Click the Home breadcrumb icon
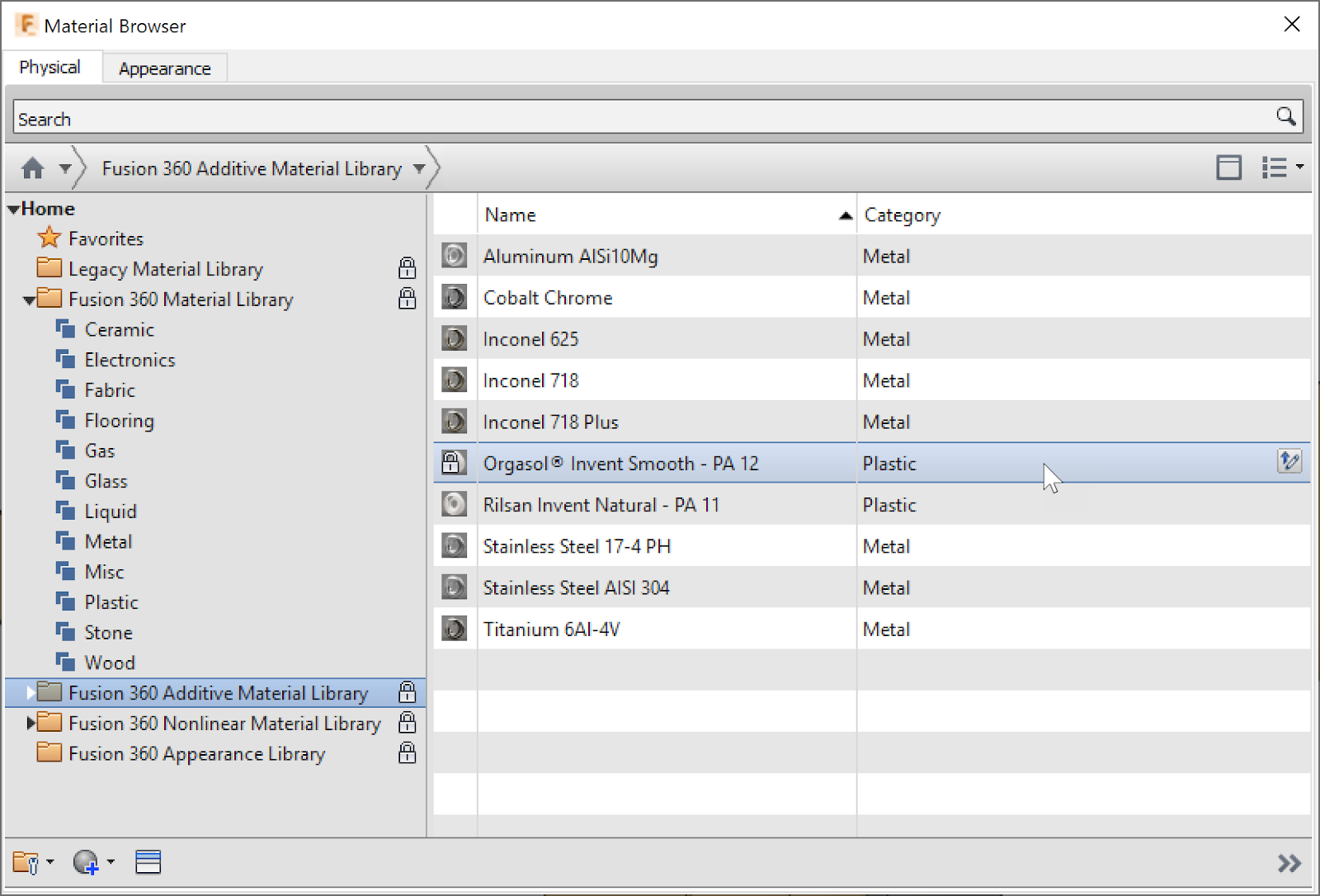The width and height of the screenshot is (1320, 896). point(33,168)
